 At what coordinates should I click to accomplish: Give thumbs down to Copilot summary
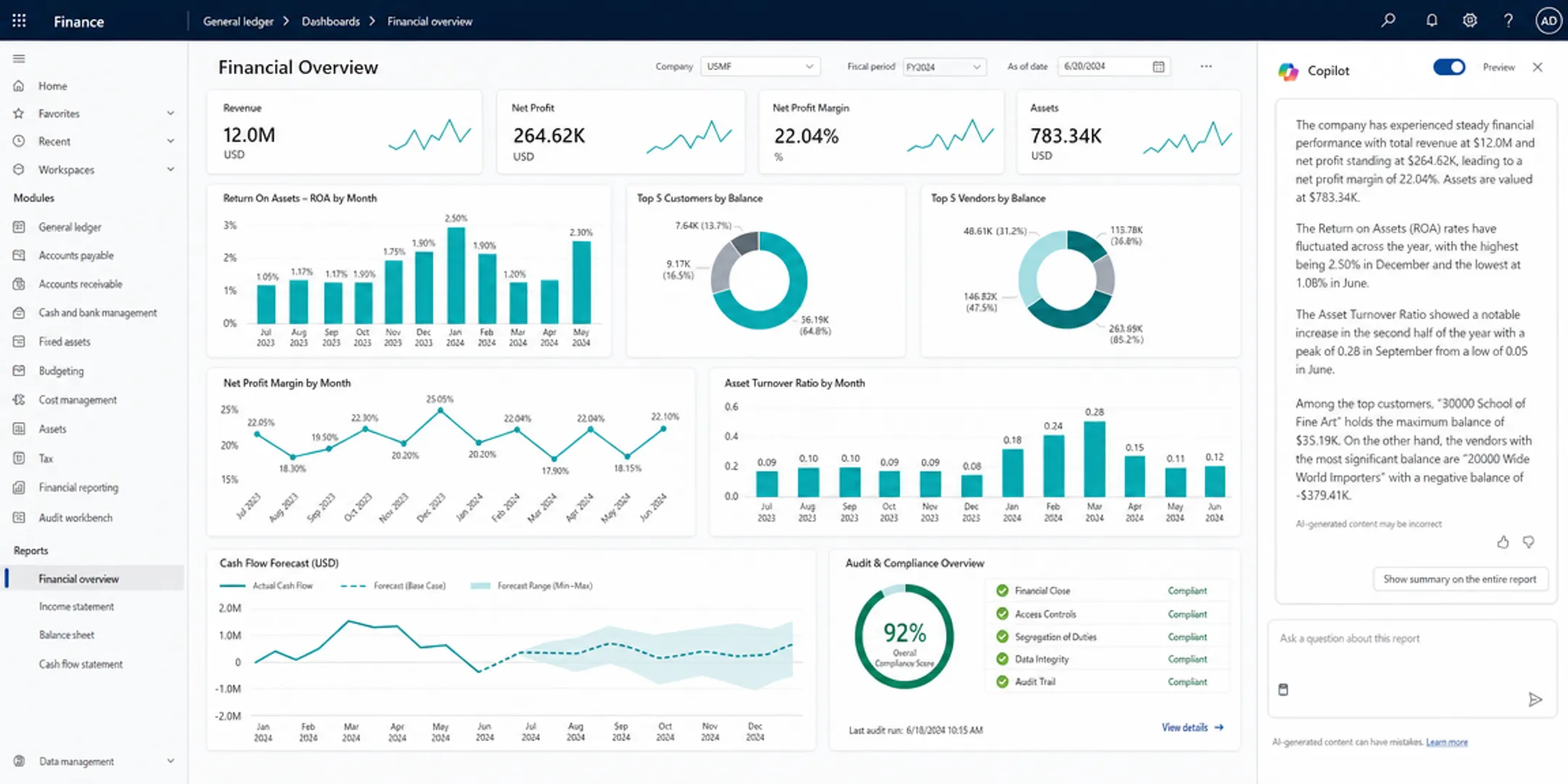(1529, 542)
